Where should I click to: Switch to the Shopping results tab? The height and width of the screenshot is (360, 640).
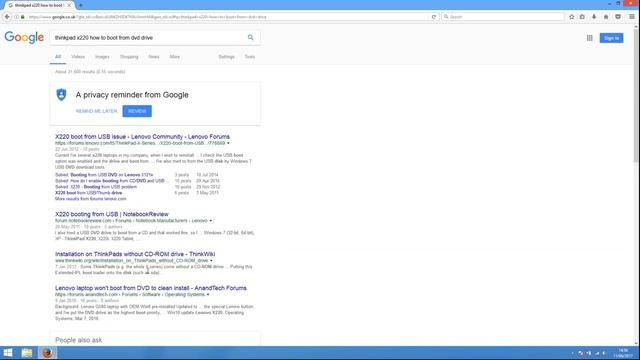tap(129, 57)
